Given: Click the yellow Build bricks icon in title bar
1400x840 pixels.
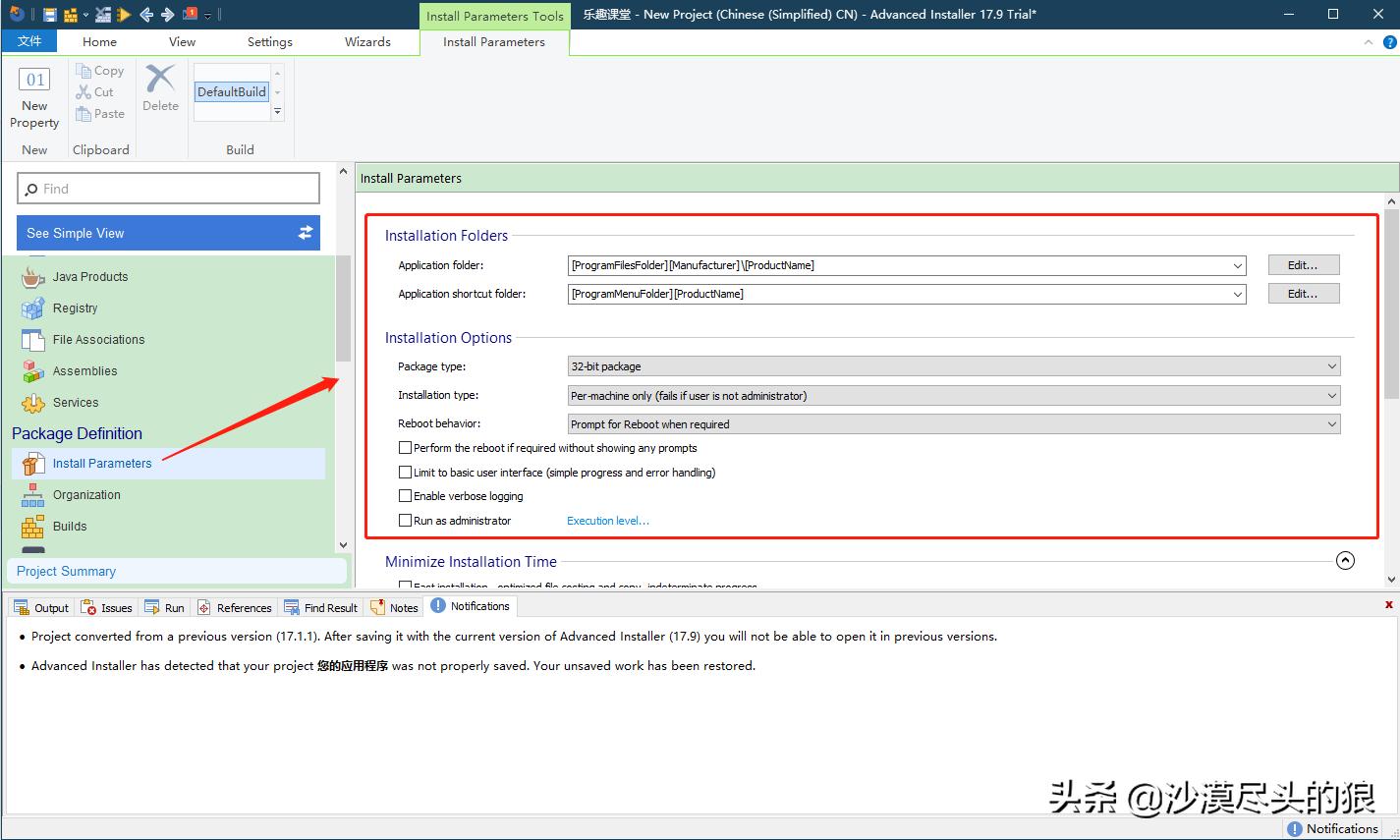Looking at the screenshot, I should point(71,15).
